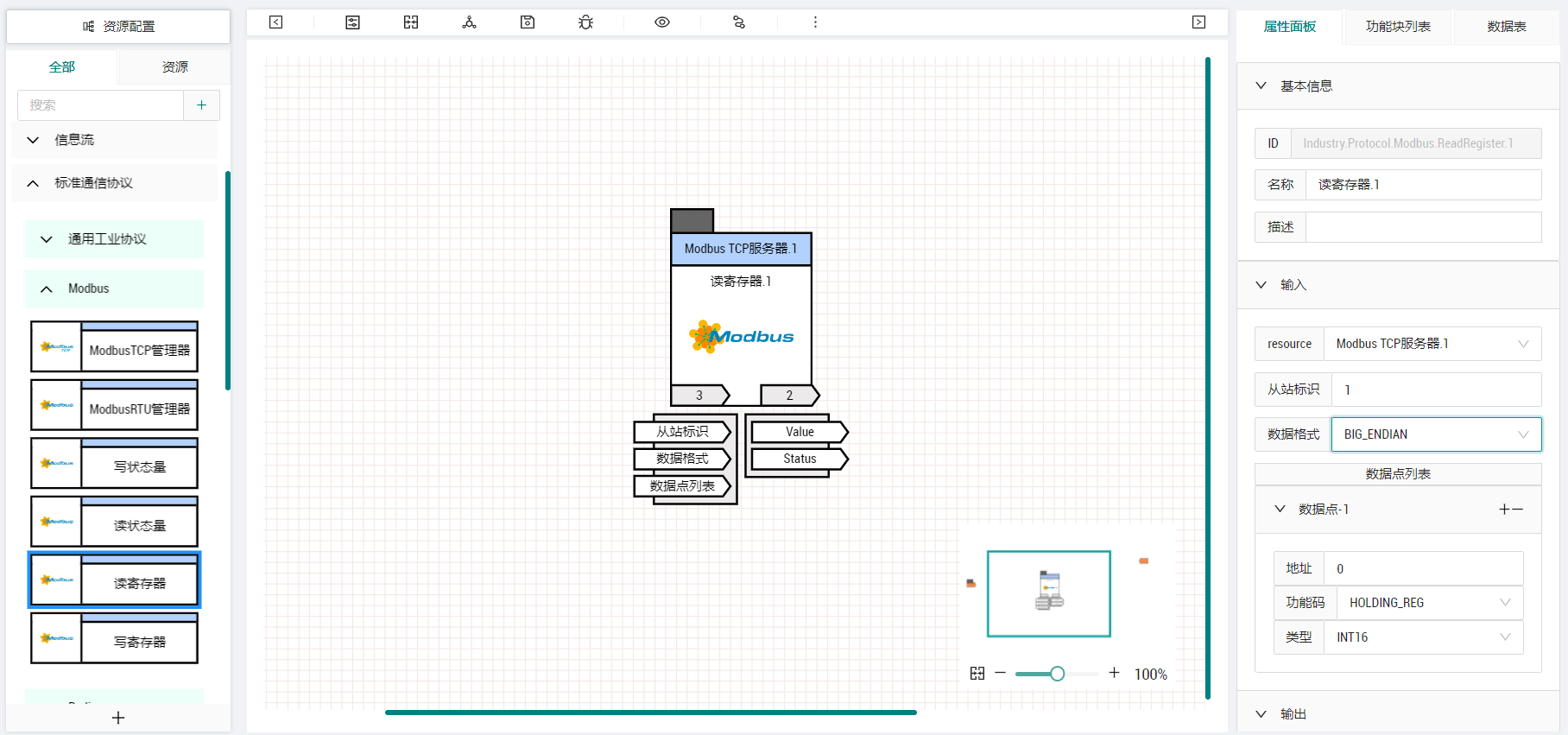The width and height of the screenshot is (1568, 735).
Task: Open the 数据格式 BIG_ENDIAN dropdown
Action: click(1437, 434)
